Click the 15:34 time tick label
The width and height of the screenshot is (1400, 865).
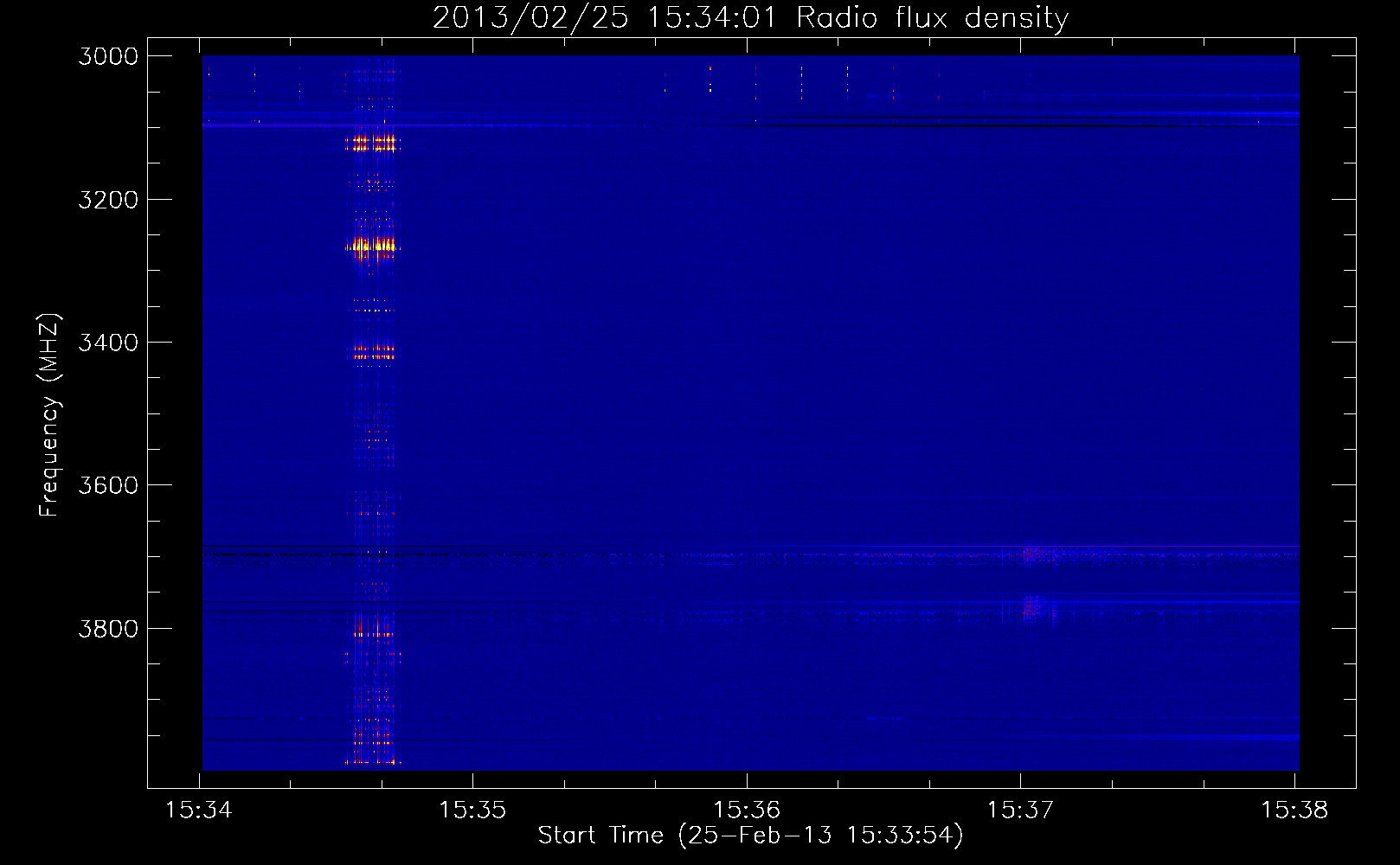click(x=199, y=811)
